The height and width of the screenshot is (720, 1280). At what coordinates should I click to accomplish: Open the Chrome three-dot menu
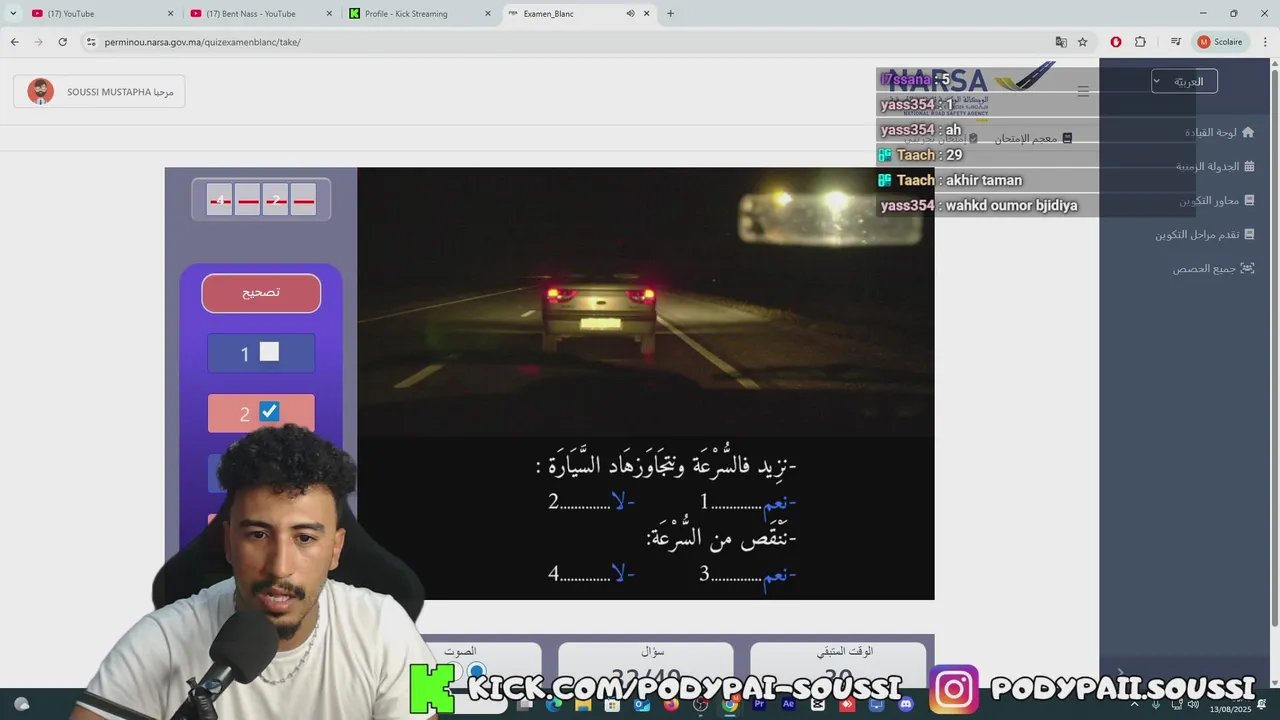point(1266,42)
